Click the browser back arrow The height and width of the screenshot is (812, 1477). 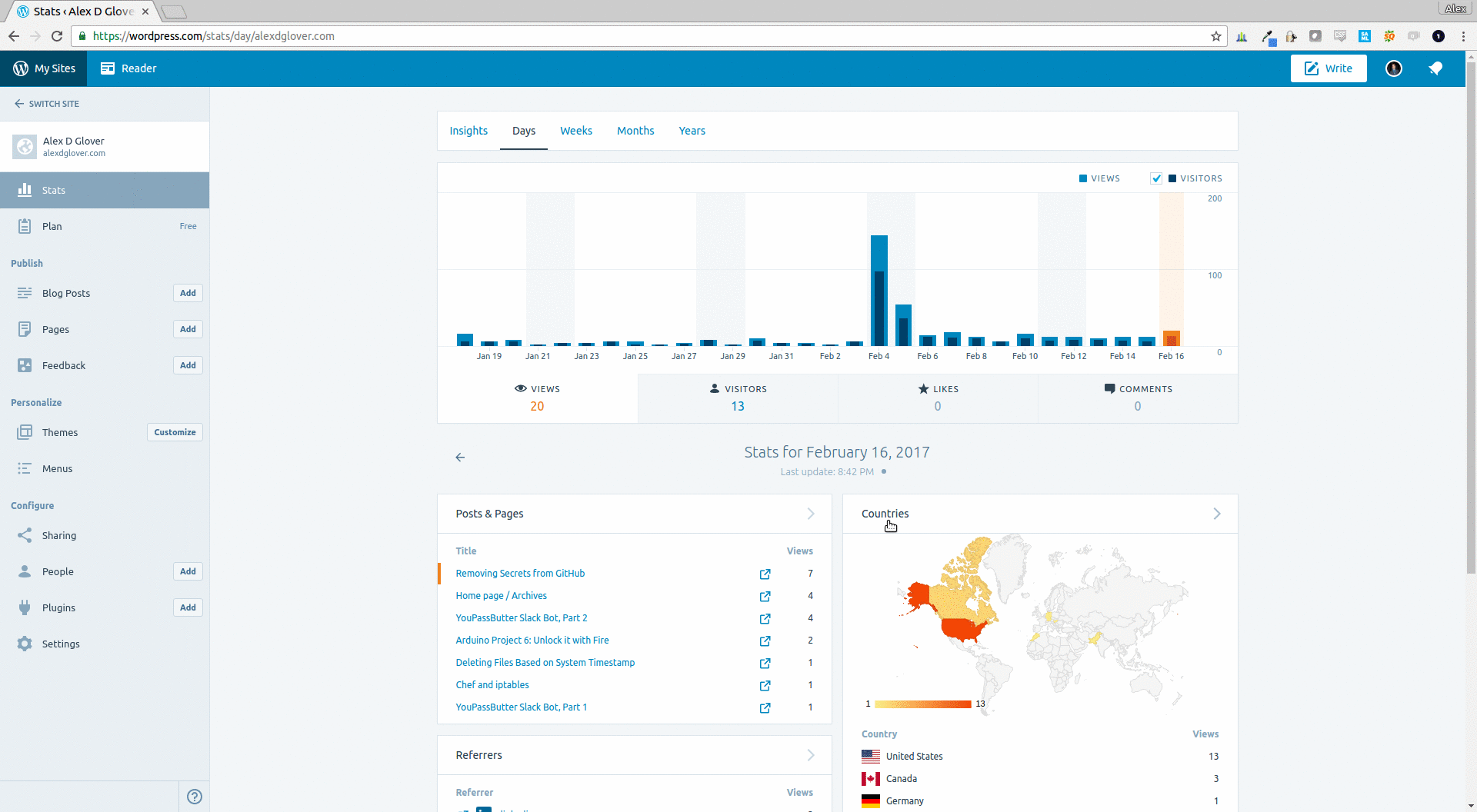tap(14, 36)
